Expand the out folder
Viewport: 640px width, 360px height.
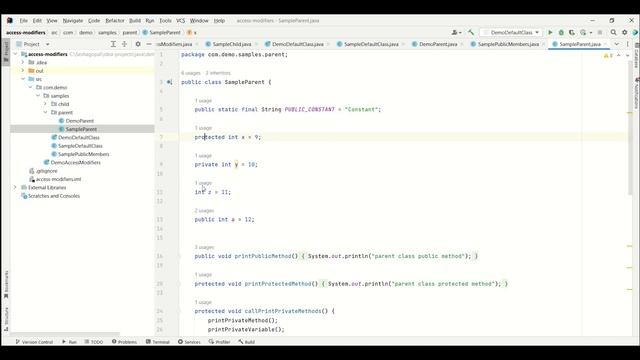click(x=23, y=71)
